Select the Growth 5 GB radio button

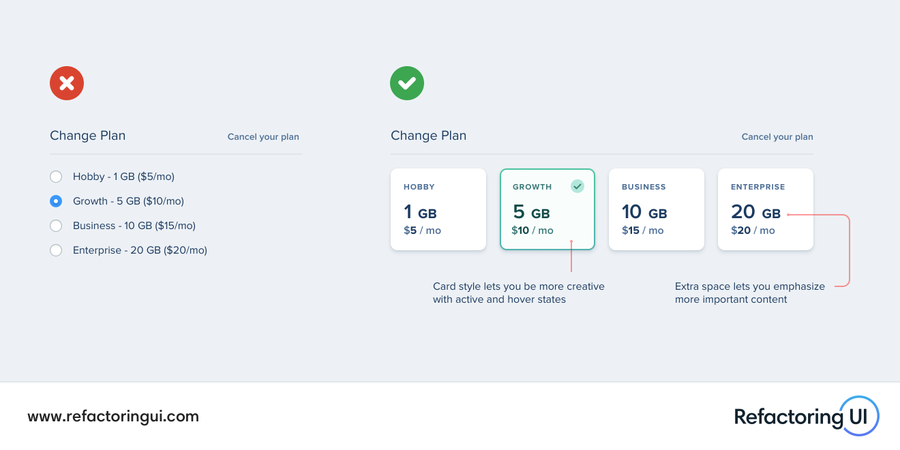tap(56, 201)
